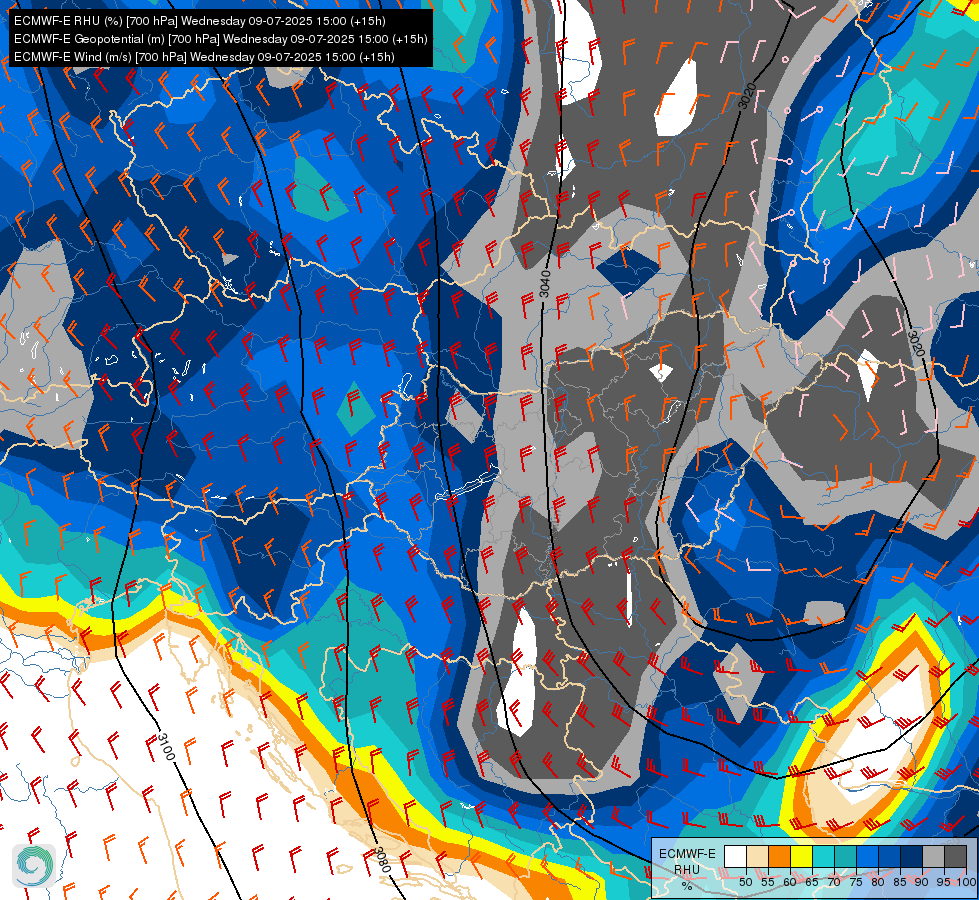The width and height of the screenshot is (979, 900).
Task: Click the white legend swatch below 50%
Action: (x=735, y=856)
